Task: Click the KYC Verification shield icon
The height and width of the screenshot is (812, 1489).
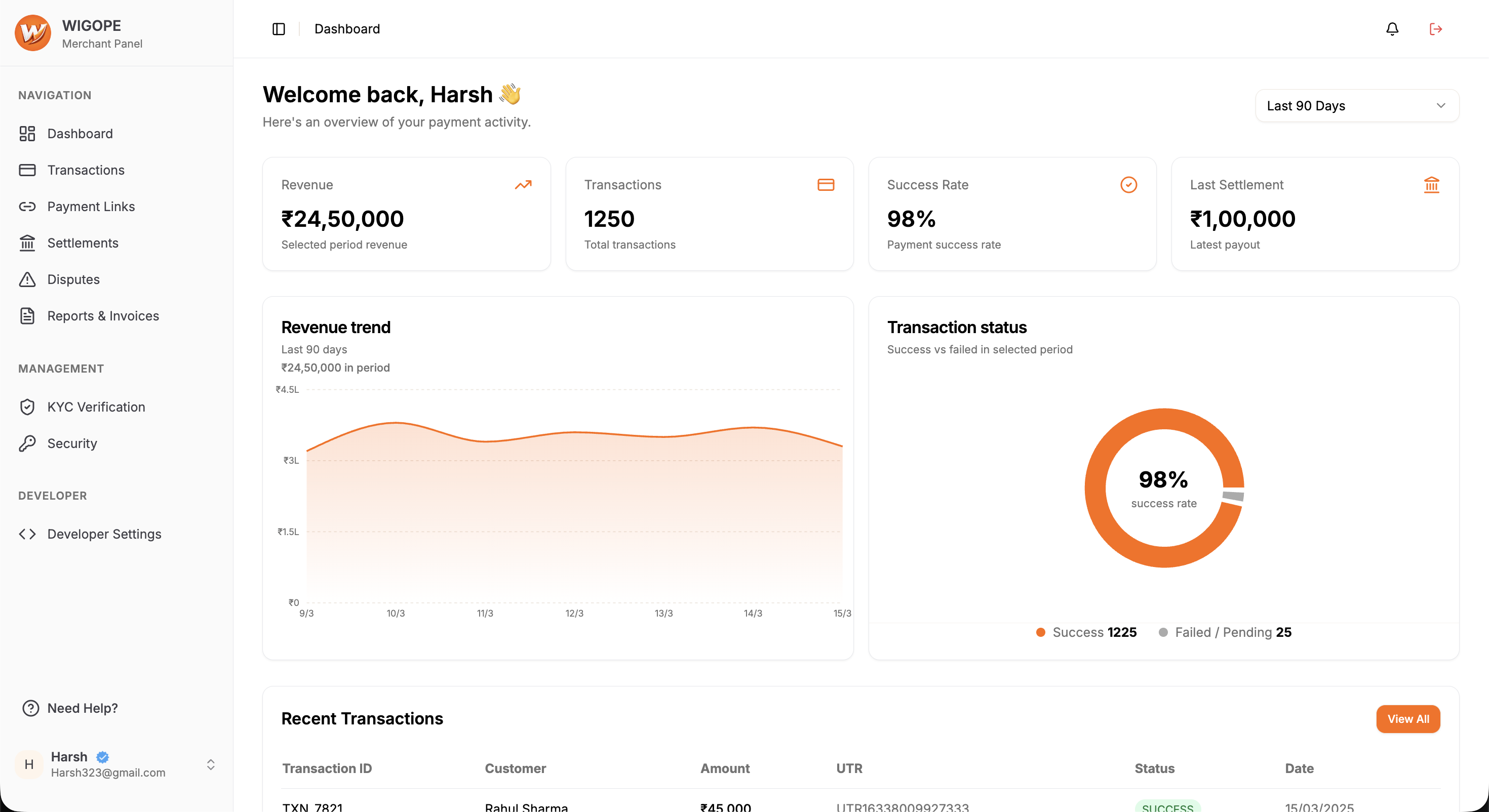Action: 27,407
